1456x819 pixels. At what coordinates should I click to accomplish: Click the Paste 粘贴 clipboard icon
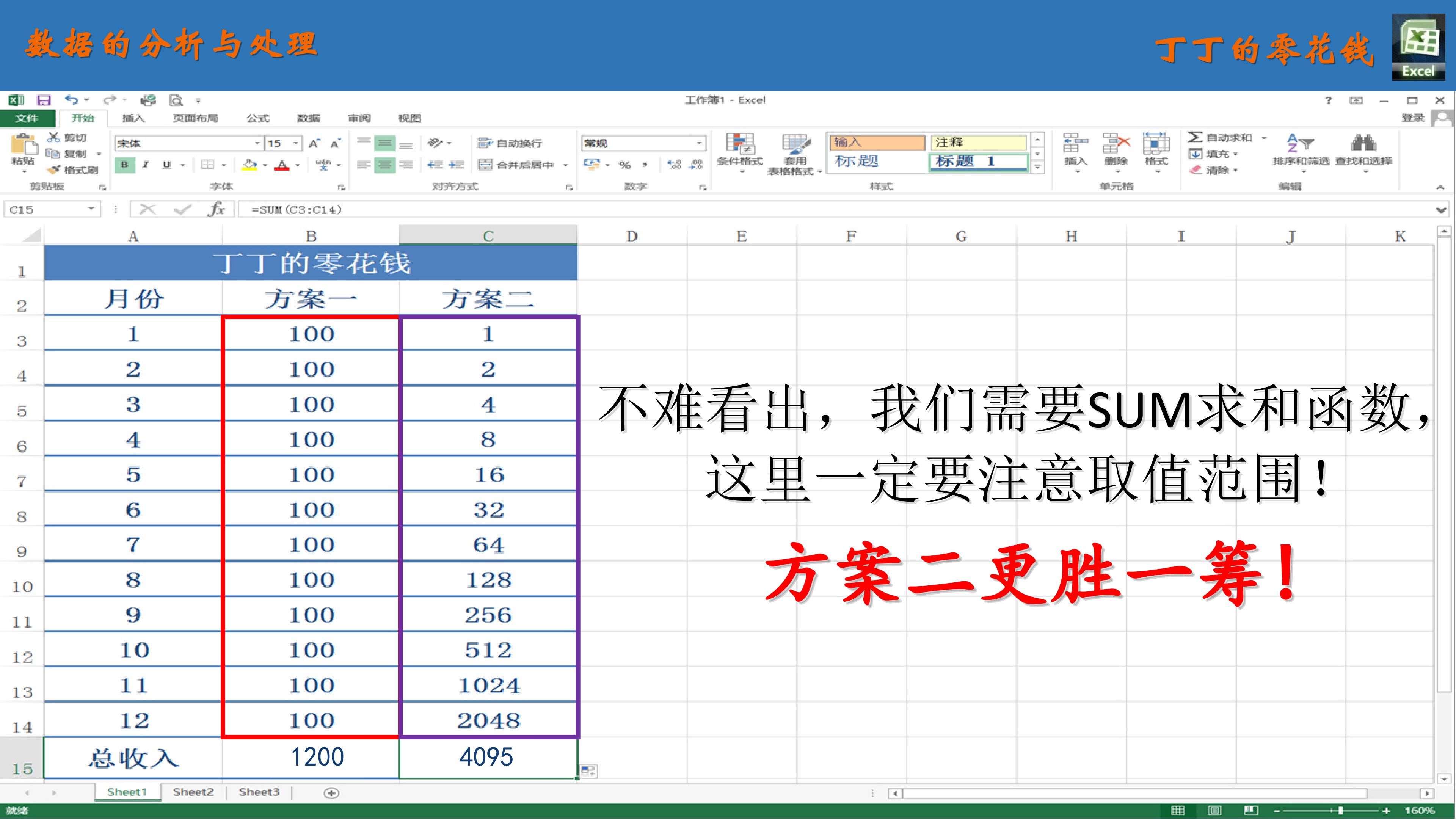23,150
